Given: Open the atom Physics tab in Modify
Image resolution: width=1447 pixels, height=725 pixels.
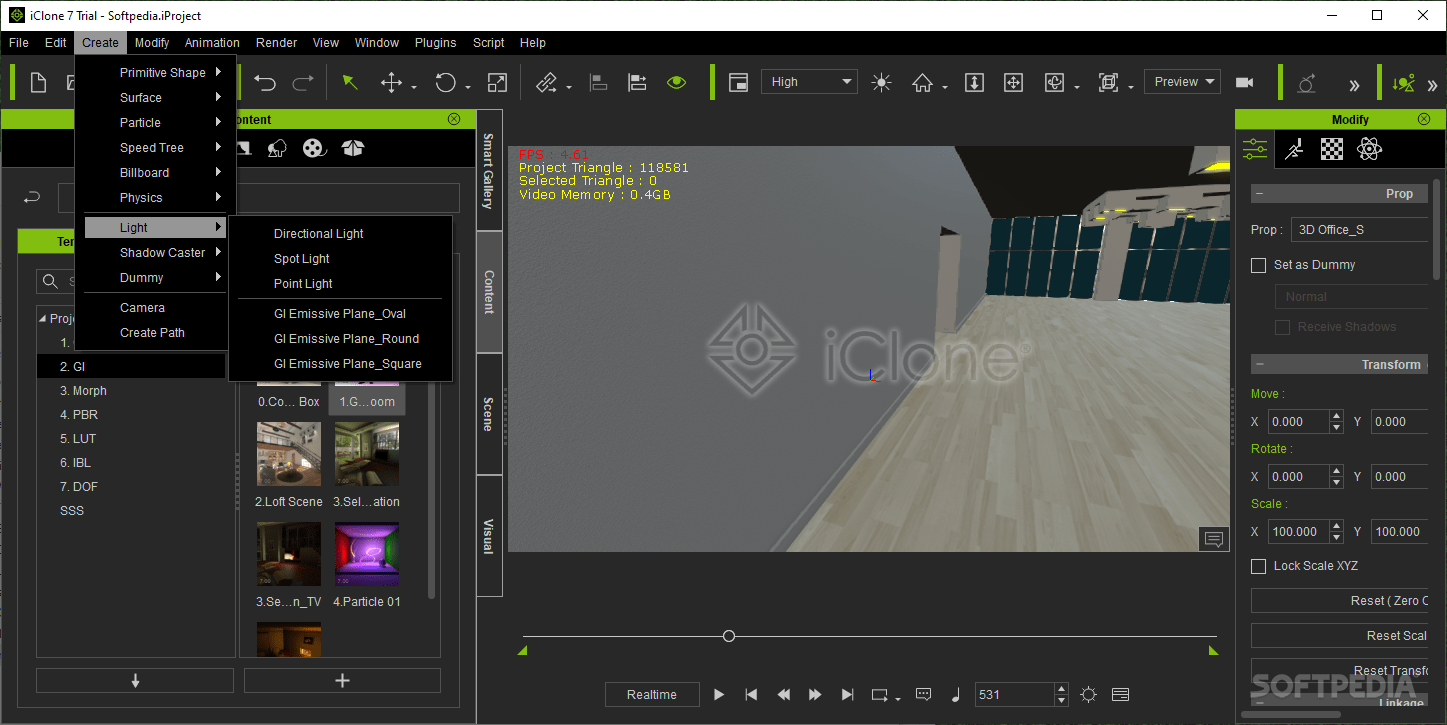Looking at the screenshot, I should 1369,149.
